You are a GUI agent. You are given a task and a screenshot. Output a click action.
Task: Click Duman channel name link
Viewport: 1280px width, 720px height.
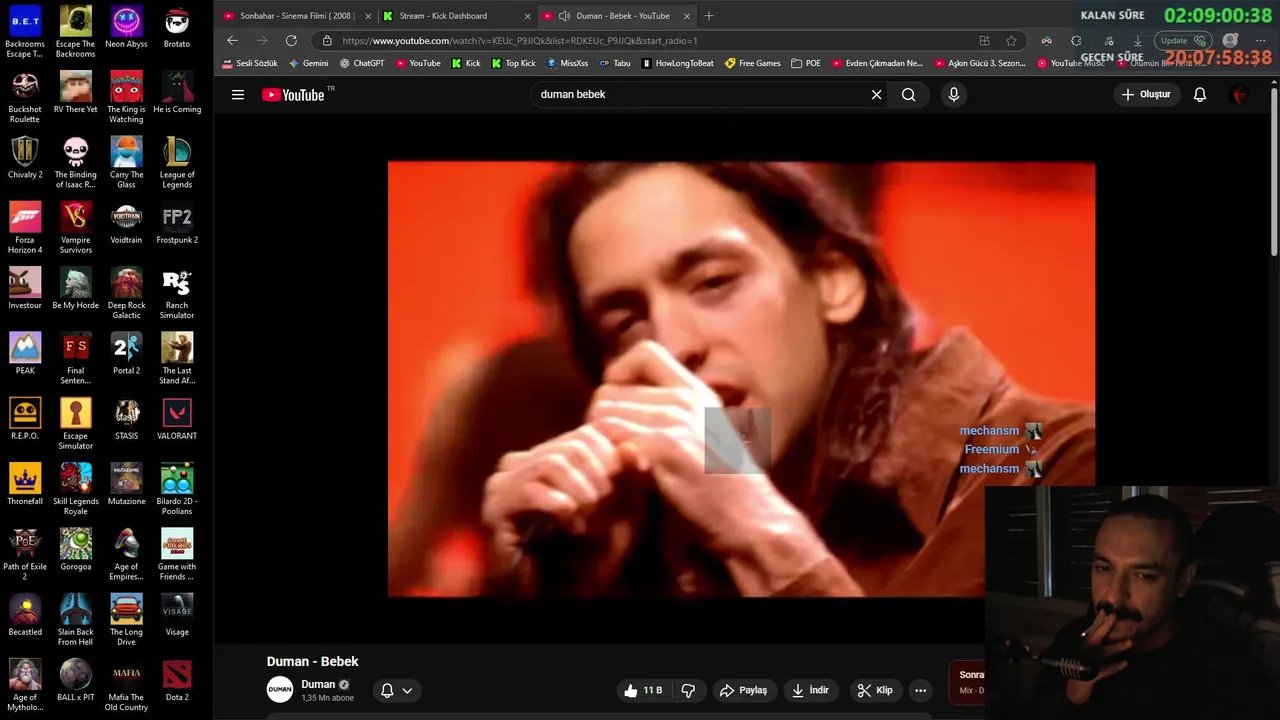[318, 685]
